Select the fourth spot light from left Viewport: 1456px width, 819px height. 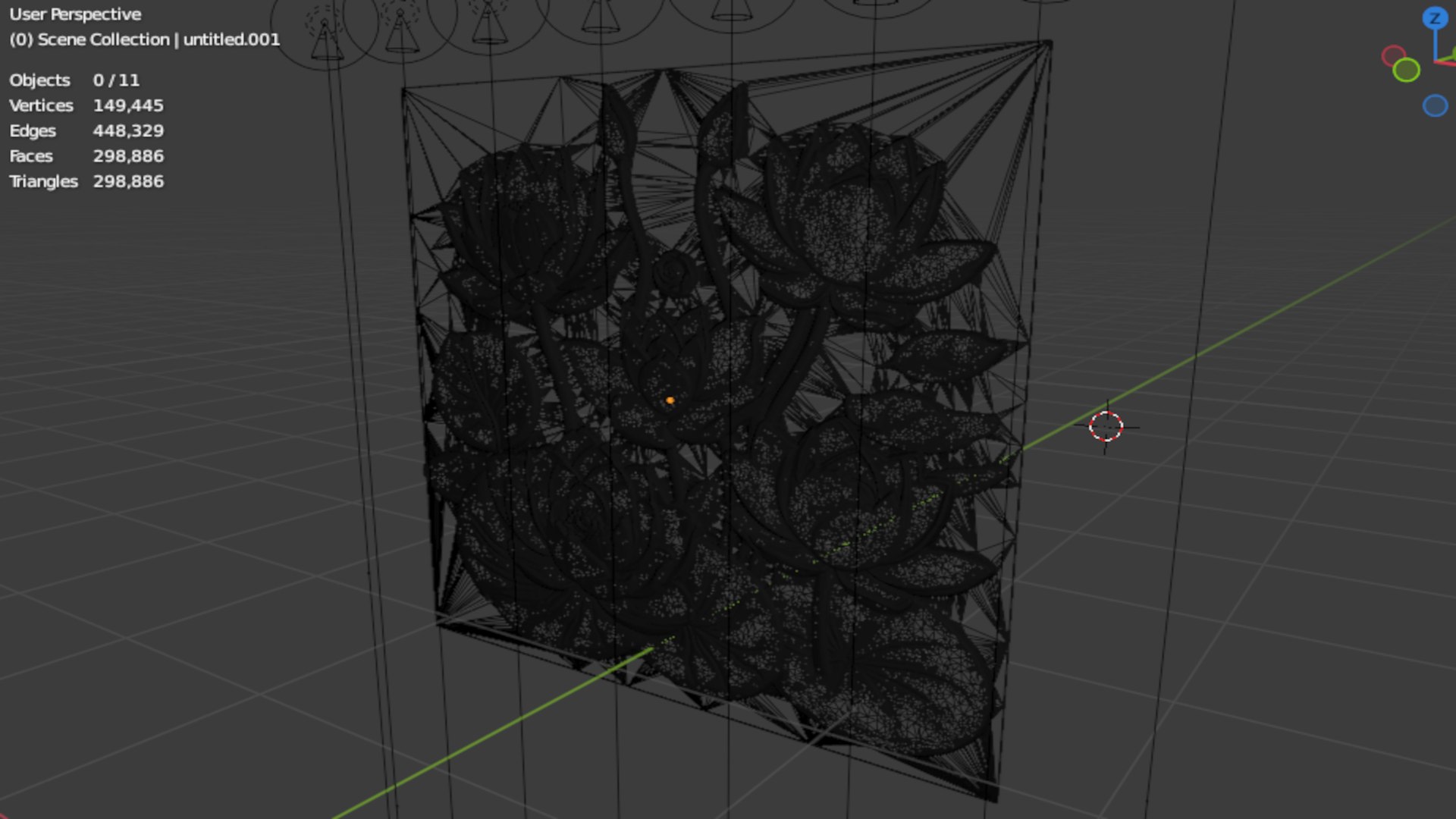tap(600, 17)
